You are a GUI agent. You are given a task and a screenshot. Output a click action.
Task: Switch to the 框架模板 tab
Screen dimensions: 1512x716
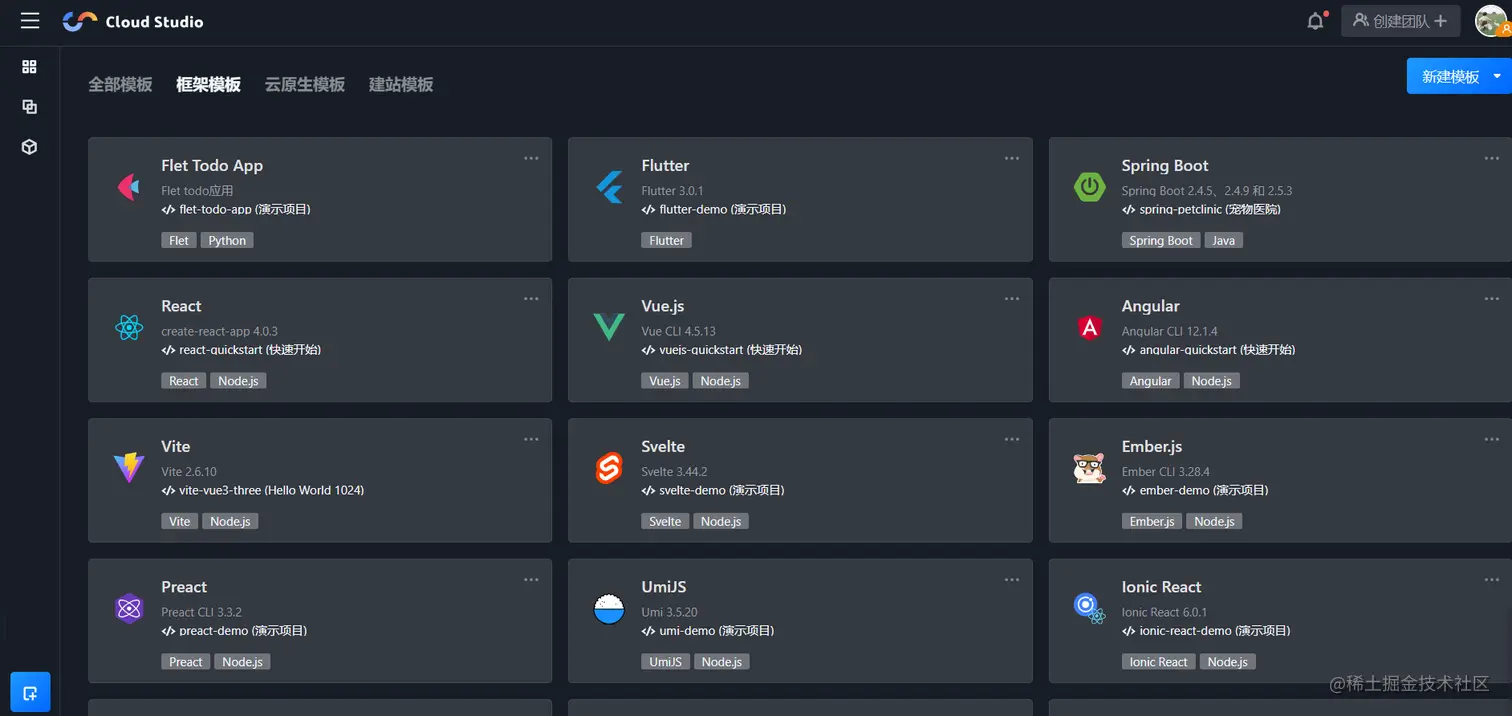coord(208,85)
